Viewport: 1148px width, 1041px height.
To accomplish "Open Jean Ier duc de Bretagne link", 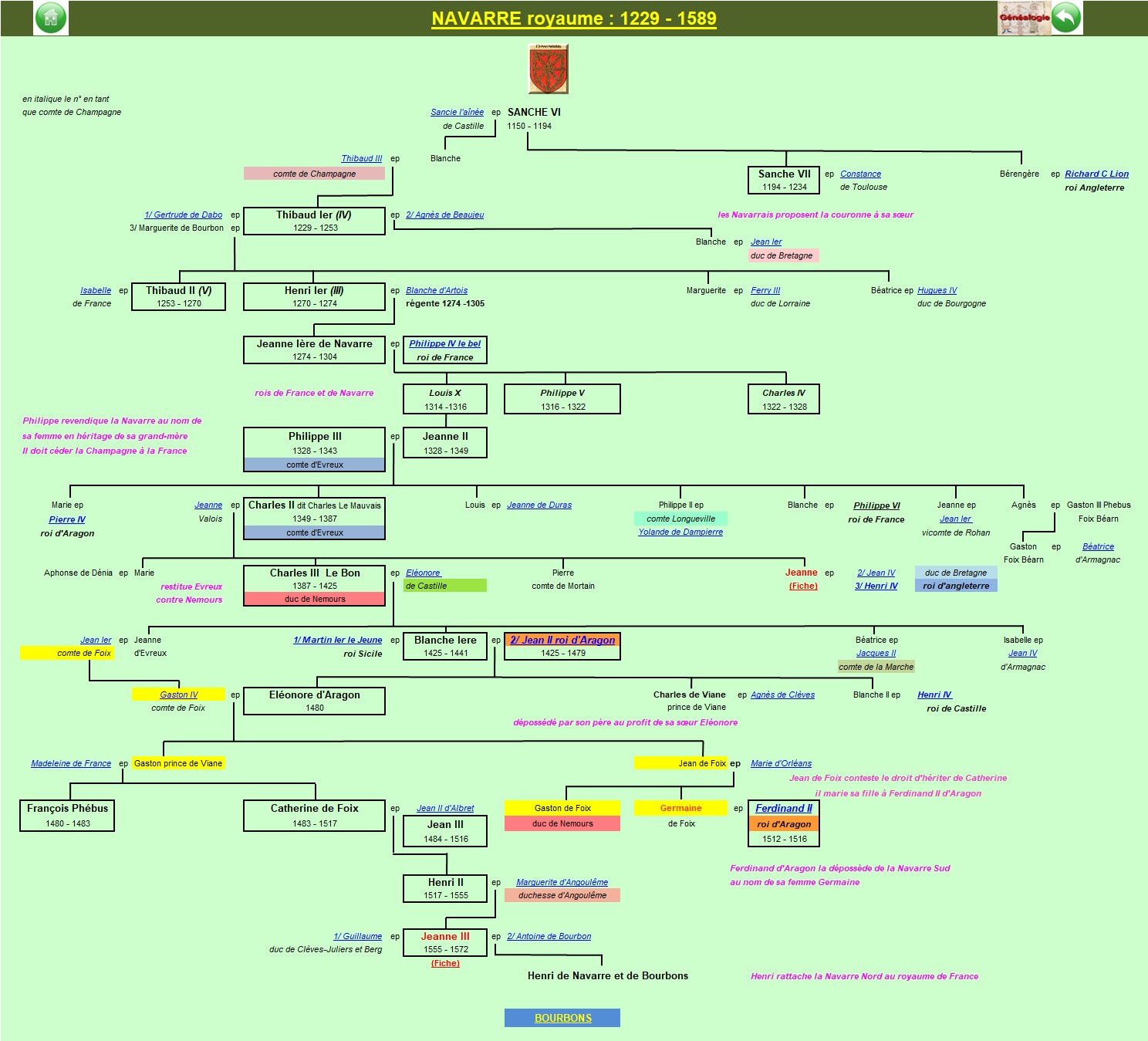I will point(766,242).
